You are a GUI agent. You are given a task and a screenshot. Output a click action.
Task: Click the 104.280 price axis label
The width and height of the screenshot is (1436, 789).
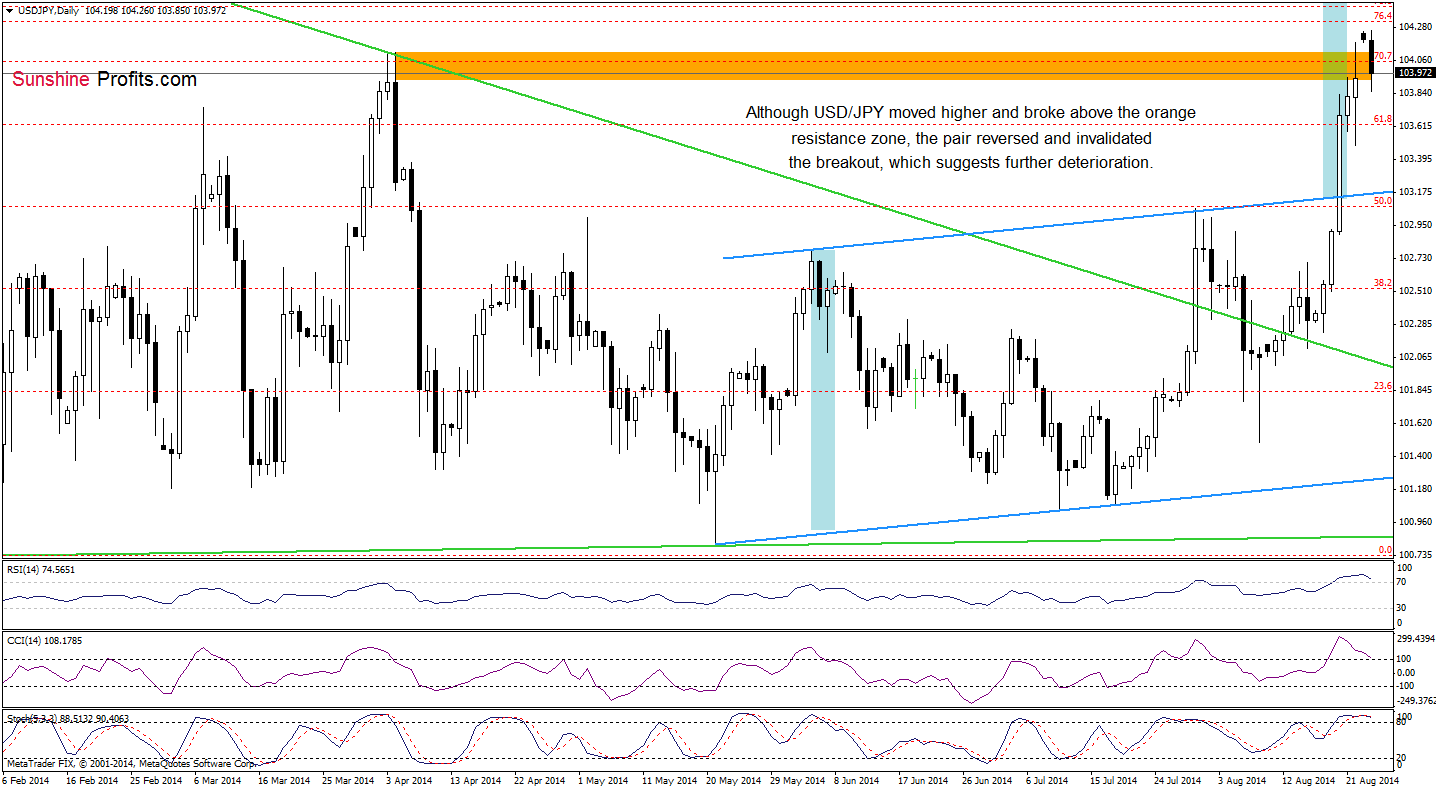point(1414,26)
